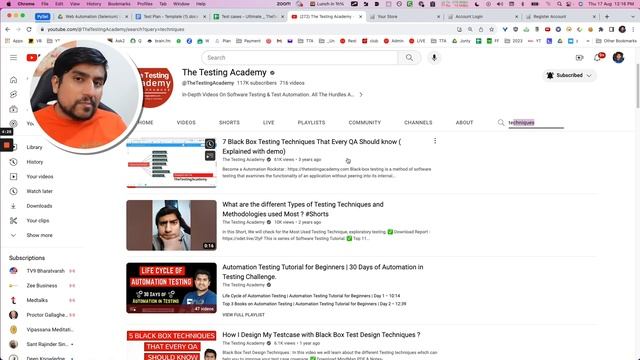Click the channel search magnifier icon
The width and height of the screenshot is (640, 360).
pos(501,122)
